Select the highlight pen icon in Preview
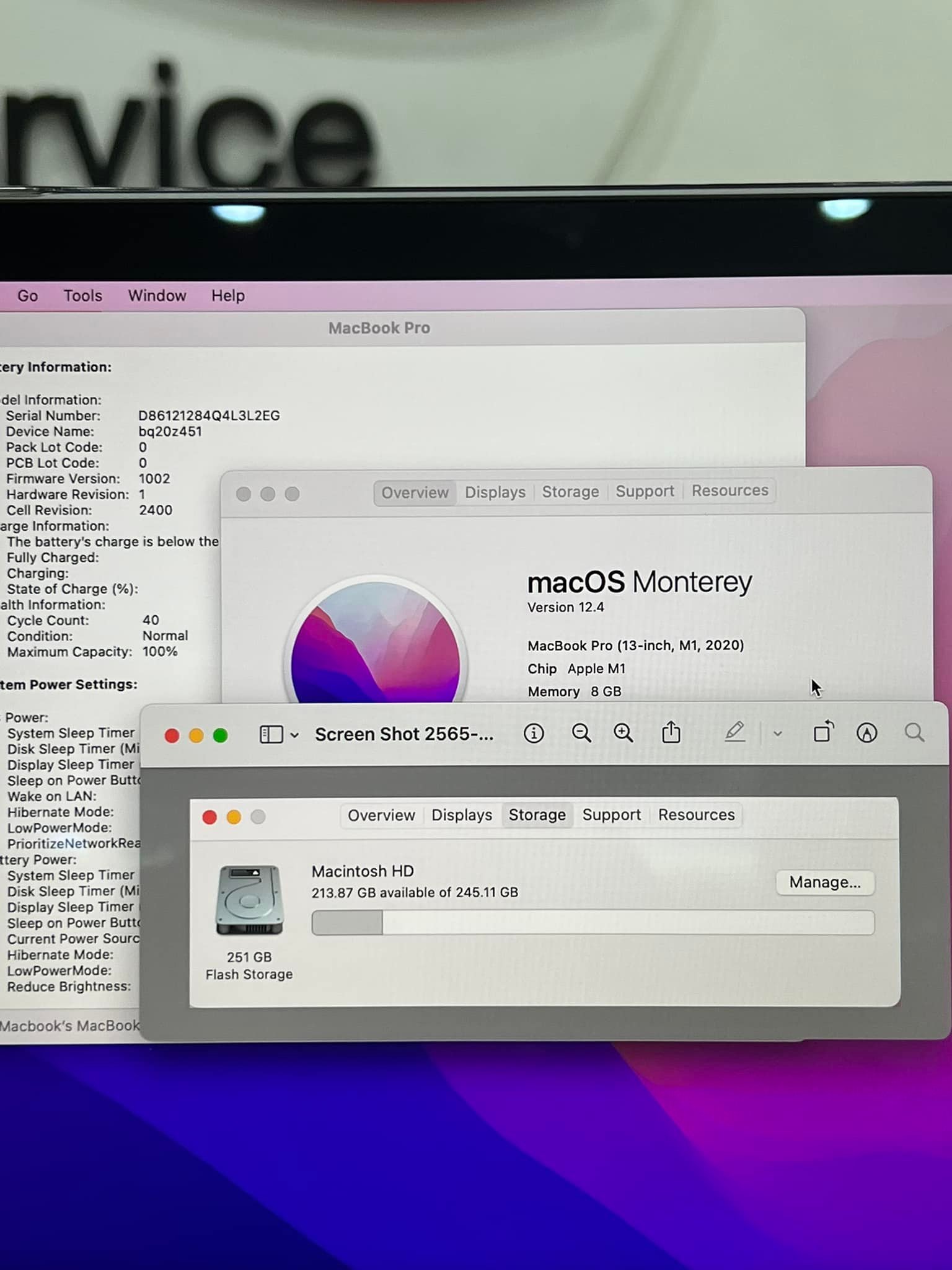 (x=734, y=732)
